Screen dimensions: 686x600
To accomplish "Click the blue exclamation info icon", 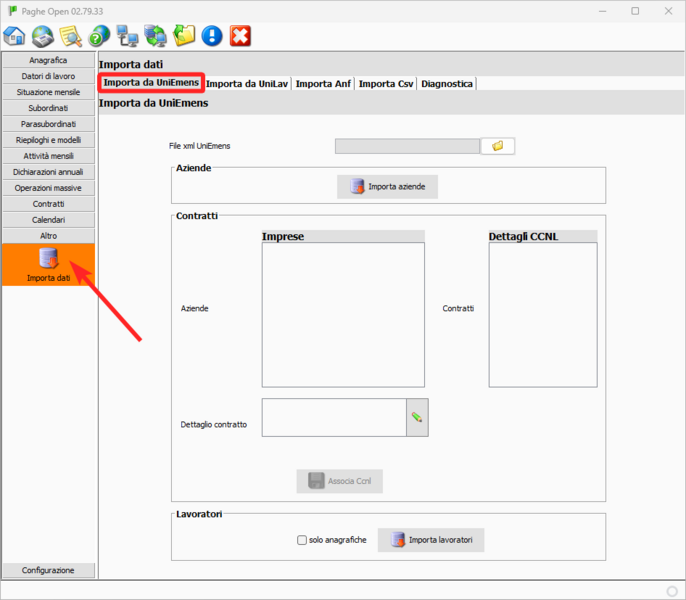I will pos(212,36).
